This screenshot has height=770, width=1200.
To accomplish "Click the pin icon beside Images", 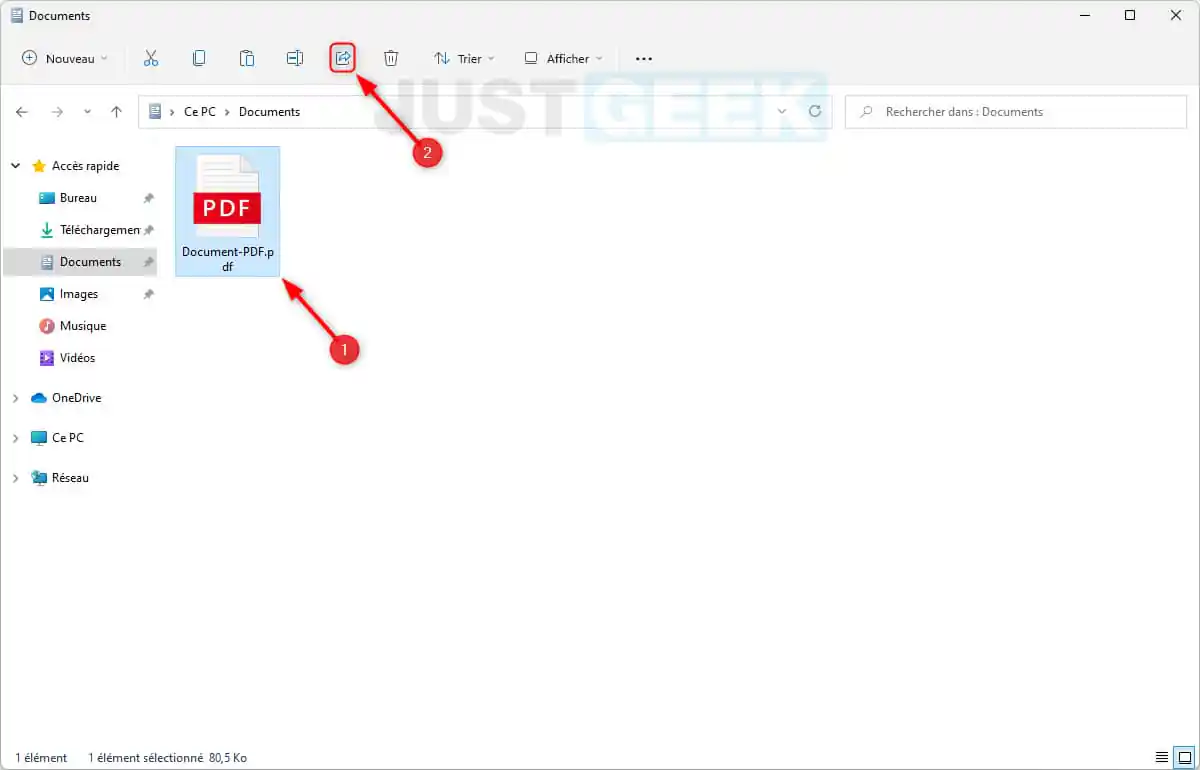I will point(148,294).
